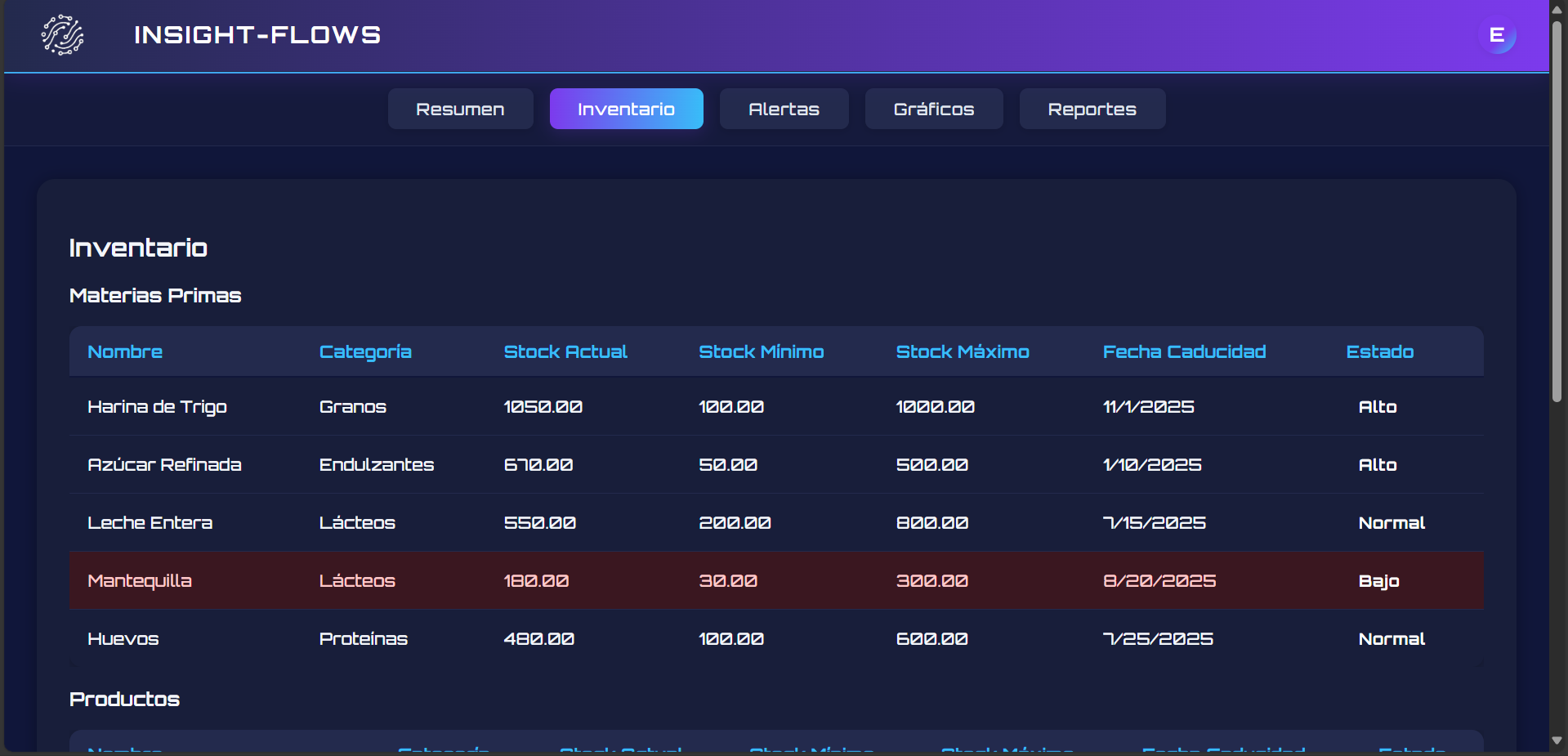Open the user avatar E menu
The width and height of the screenshot is (1568, 756).
tap(1497, 35)
